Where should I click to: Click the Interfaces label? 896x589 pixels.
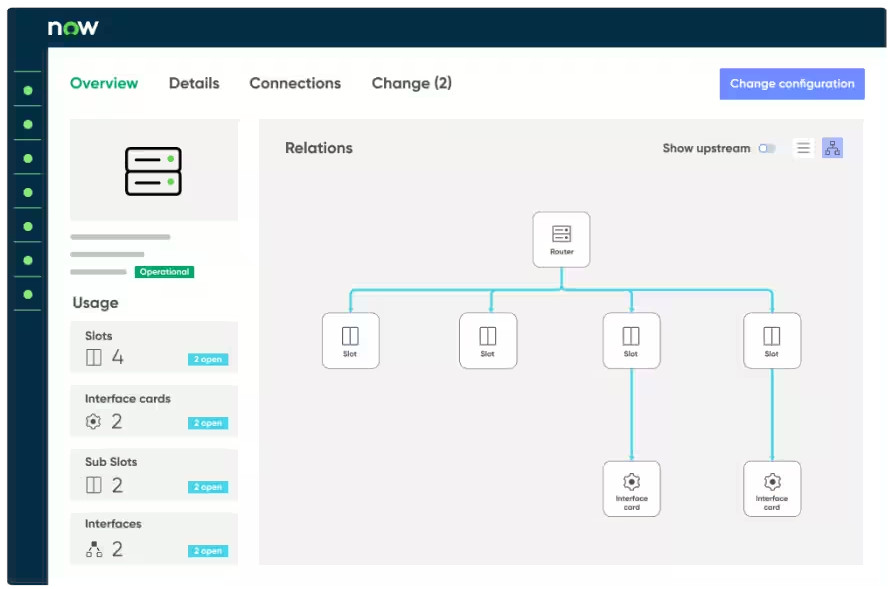click(x=113, y=524)
